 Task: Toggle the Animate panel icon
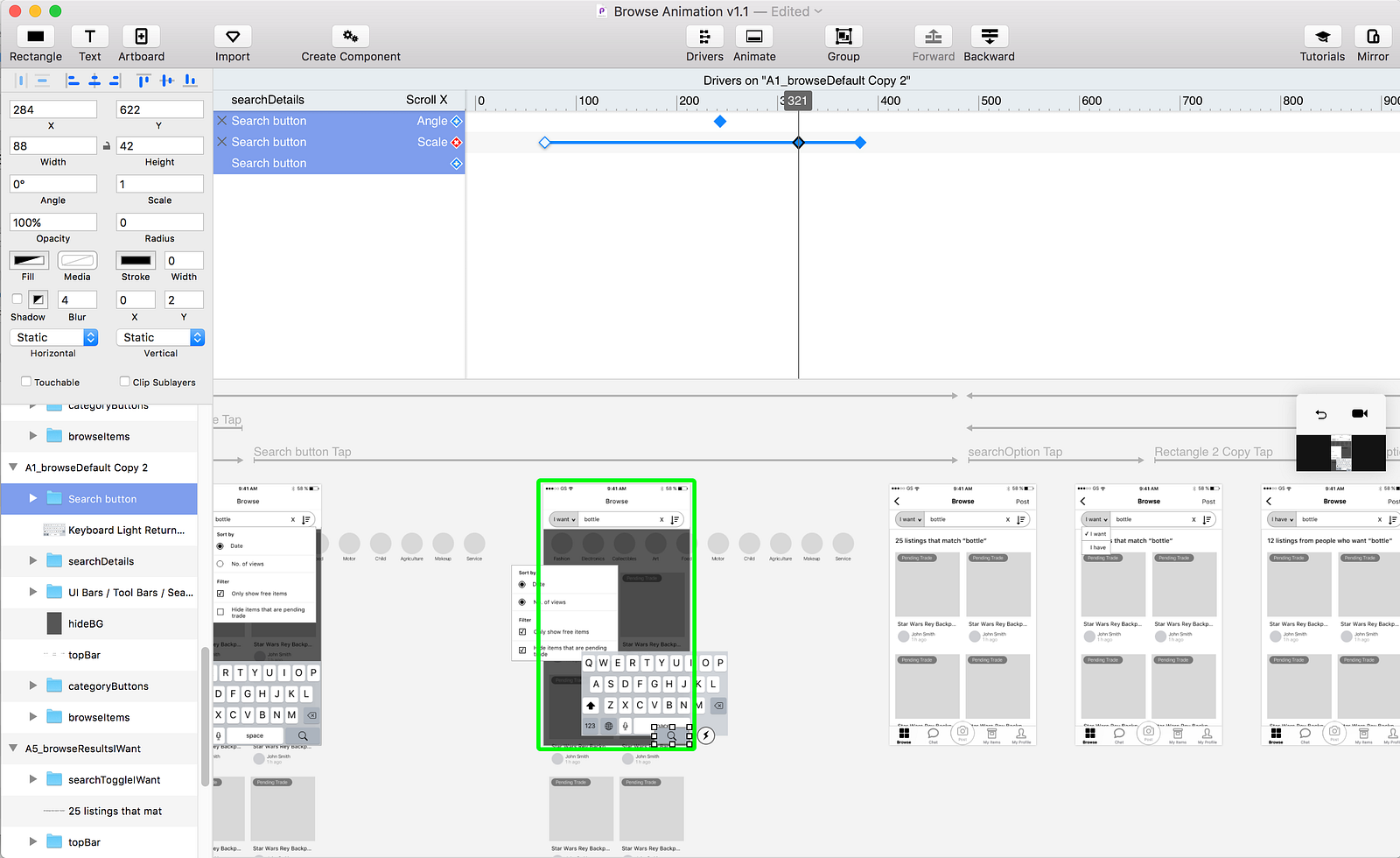[x=754, y=37]
